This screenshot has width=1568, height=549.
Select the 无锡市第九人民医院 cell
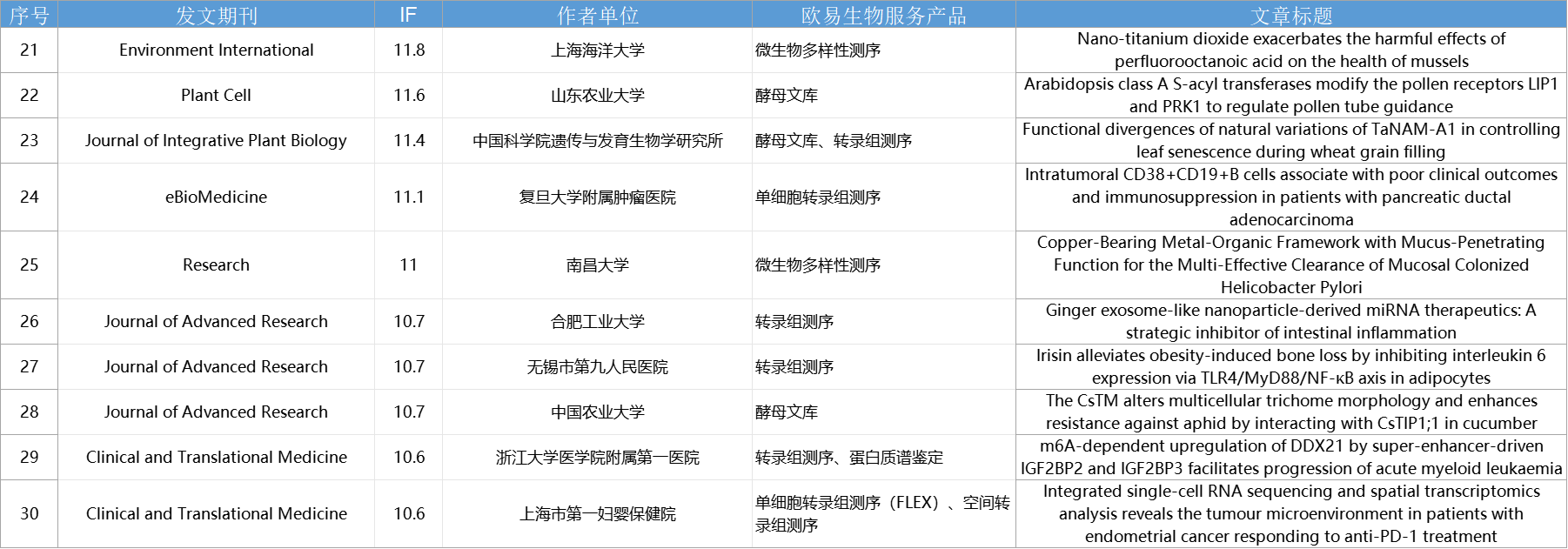(597, 367)
